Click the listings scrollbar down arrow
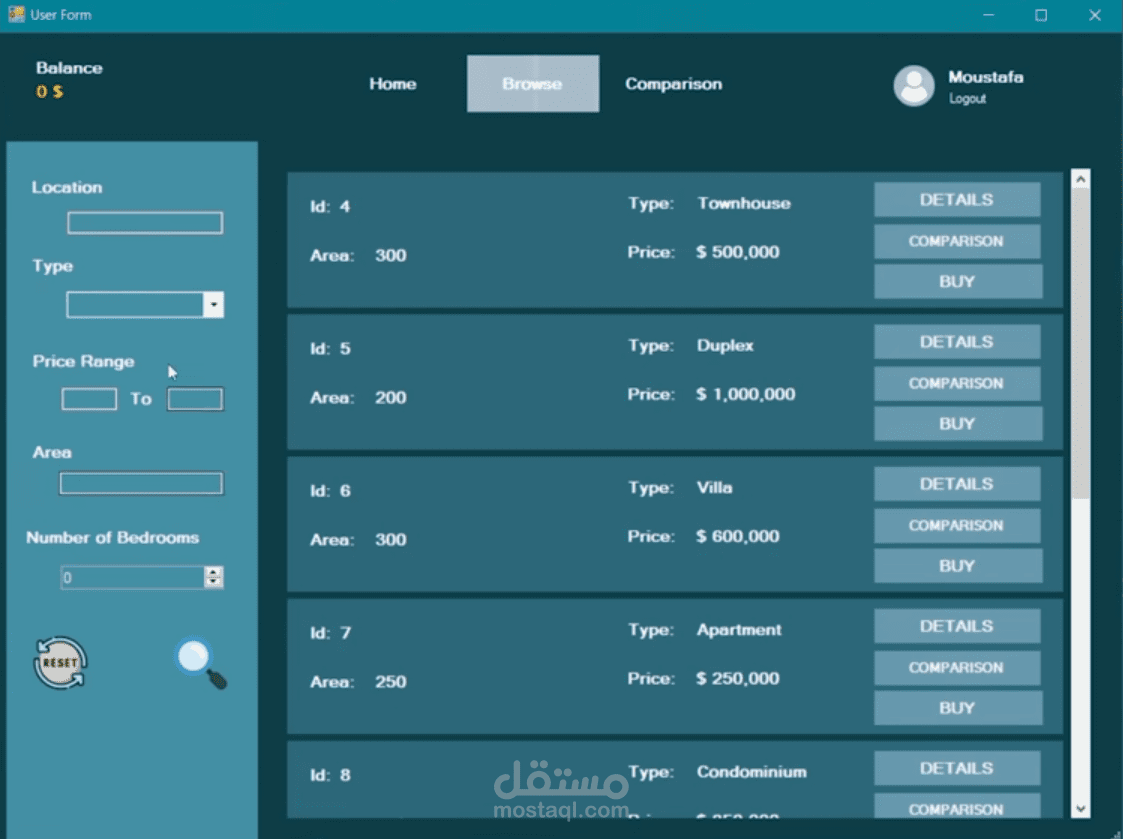The image size is (1123, 839). (1081, 809)
